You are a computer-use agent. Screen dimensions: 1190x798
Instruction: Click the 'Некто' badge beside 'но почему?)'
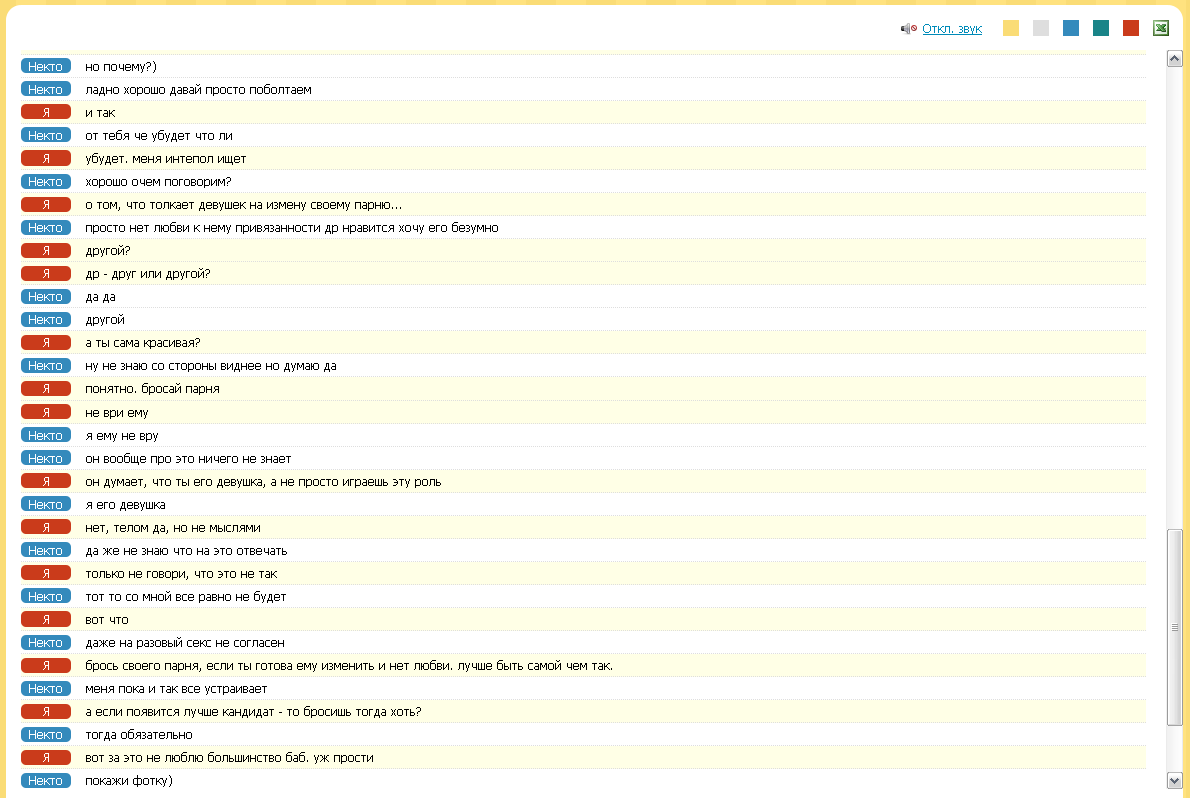click(x=46, y=66)
